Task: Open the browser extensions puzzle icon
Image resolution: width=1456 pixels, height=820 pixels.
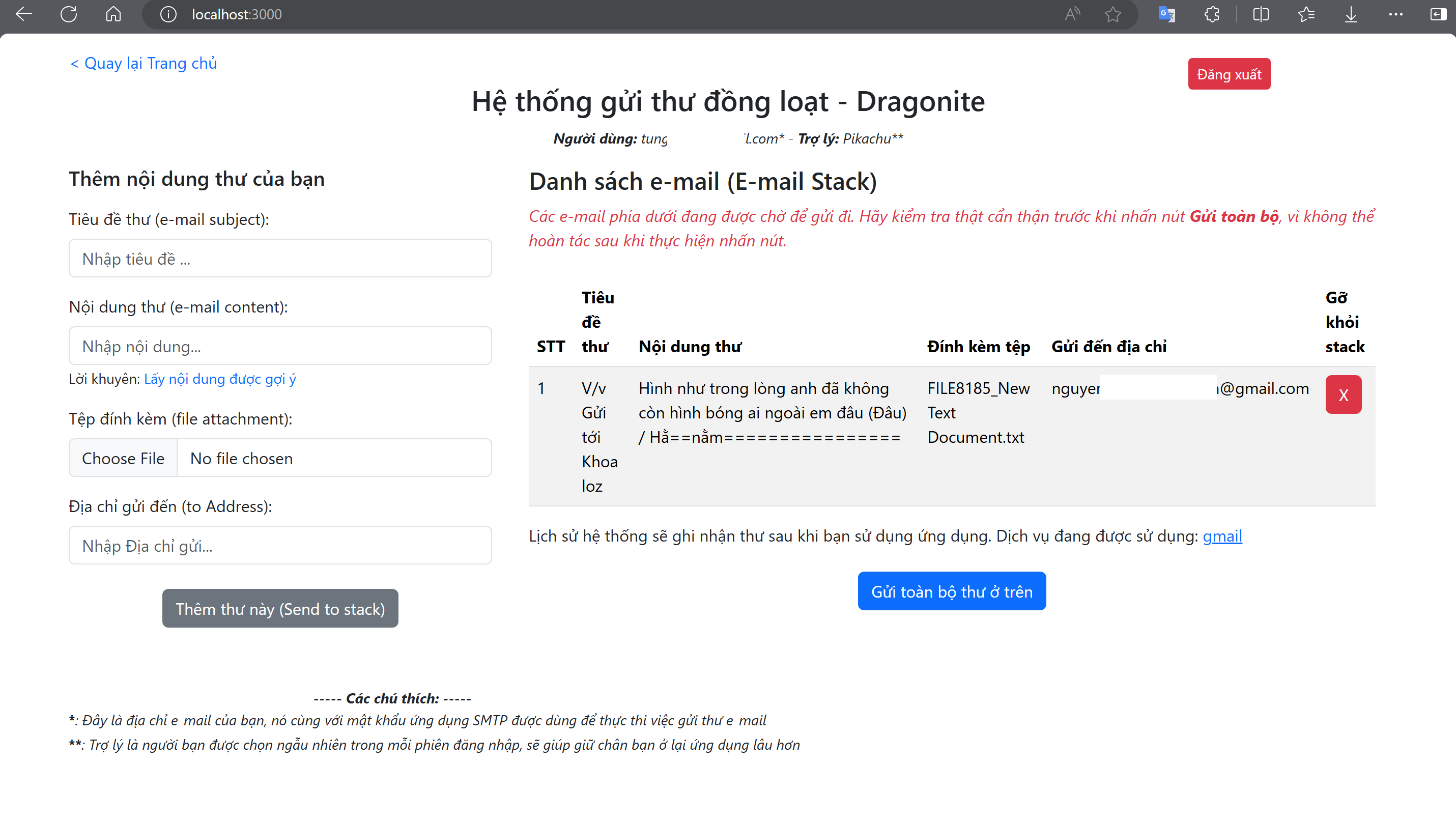Action: [1211, 14]
